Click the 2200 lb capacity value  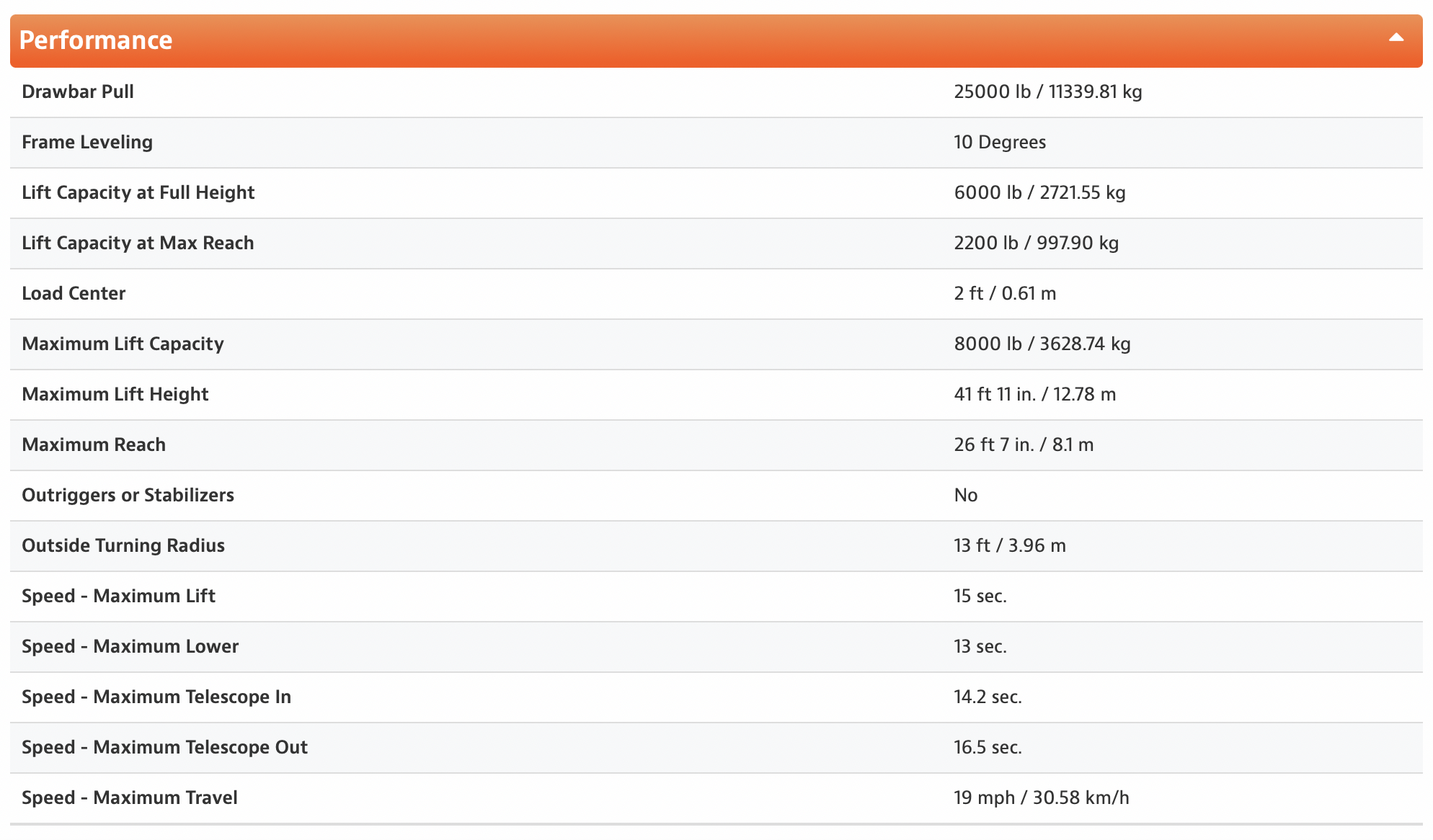point(1036,243)
